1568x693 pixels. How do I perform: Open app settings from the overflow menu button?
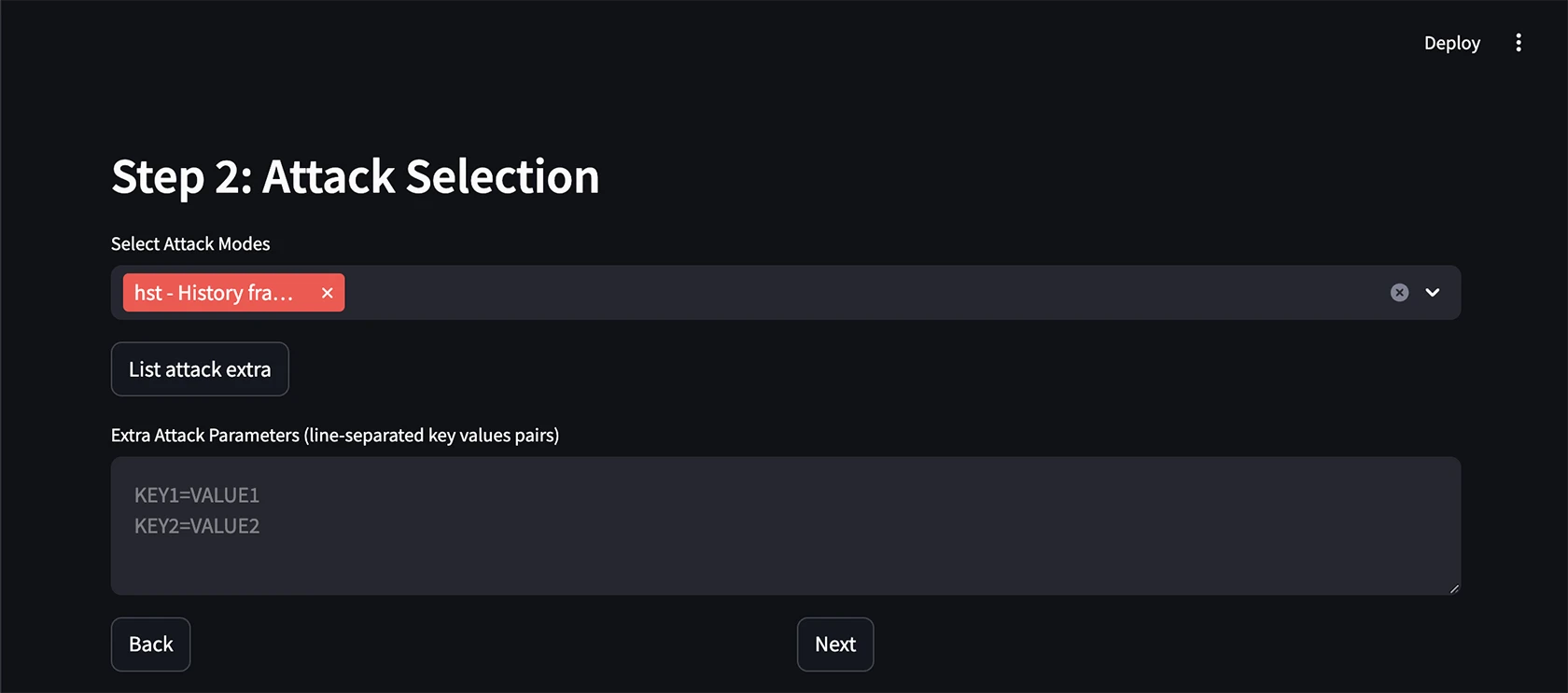tap(1519, 42)
